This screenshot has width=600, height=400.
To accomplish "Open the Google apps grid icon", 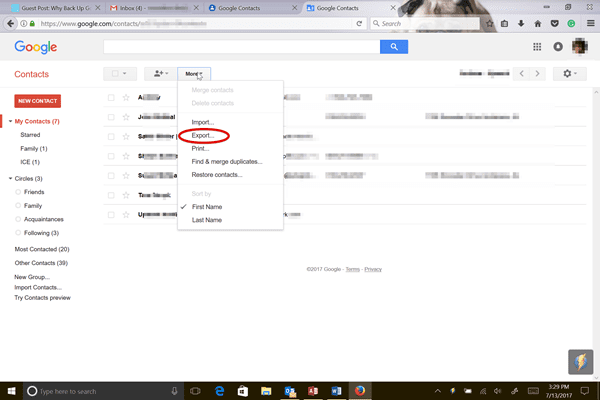I will tap(537, 47).
